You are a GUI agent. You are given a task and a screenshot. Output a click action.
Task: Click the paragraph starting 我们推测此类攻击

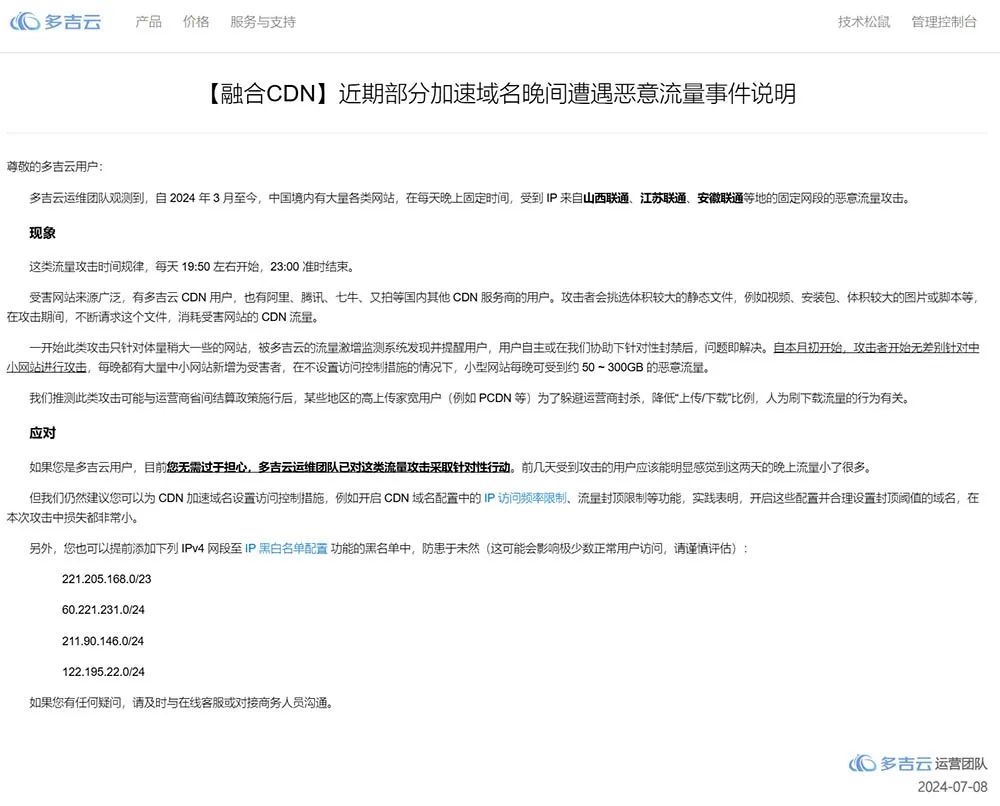[x=469, y=399]
